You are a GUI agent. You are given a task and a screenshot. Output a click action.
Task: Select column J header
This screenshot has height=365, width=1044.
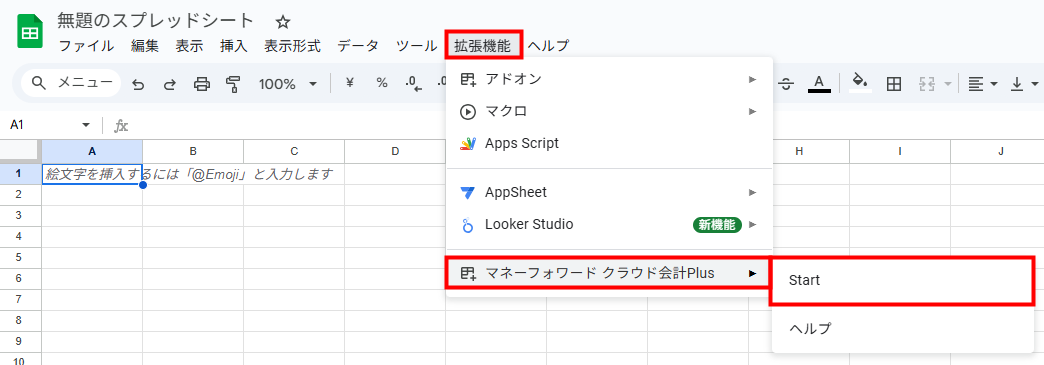pyautogui.click(x=997, y=151)
